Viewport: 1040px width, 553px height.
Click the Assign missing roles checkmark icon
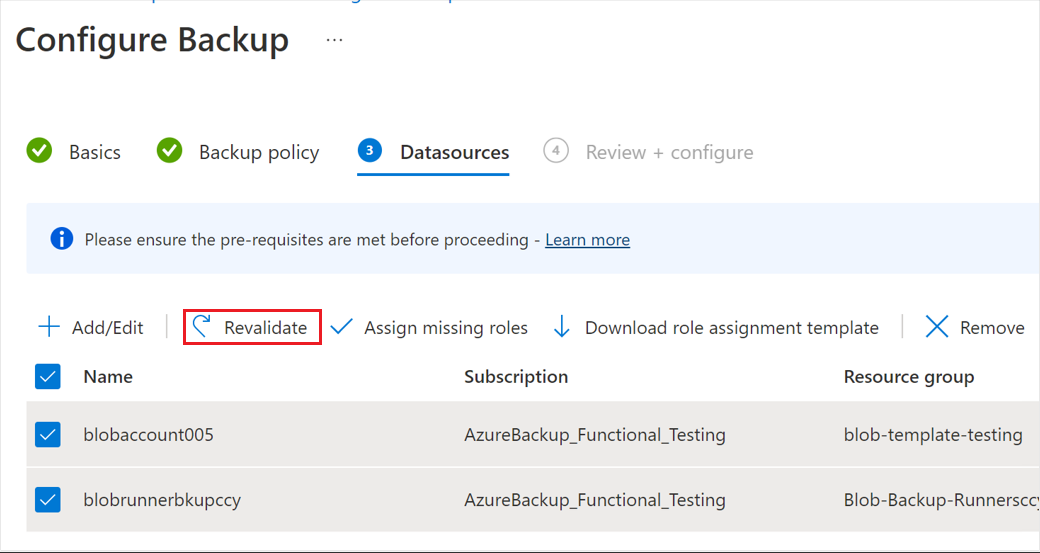tap(342, 327)
